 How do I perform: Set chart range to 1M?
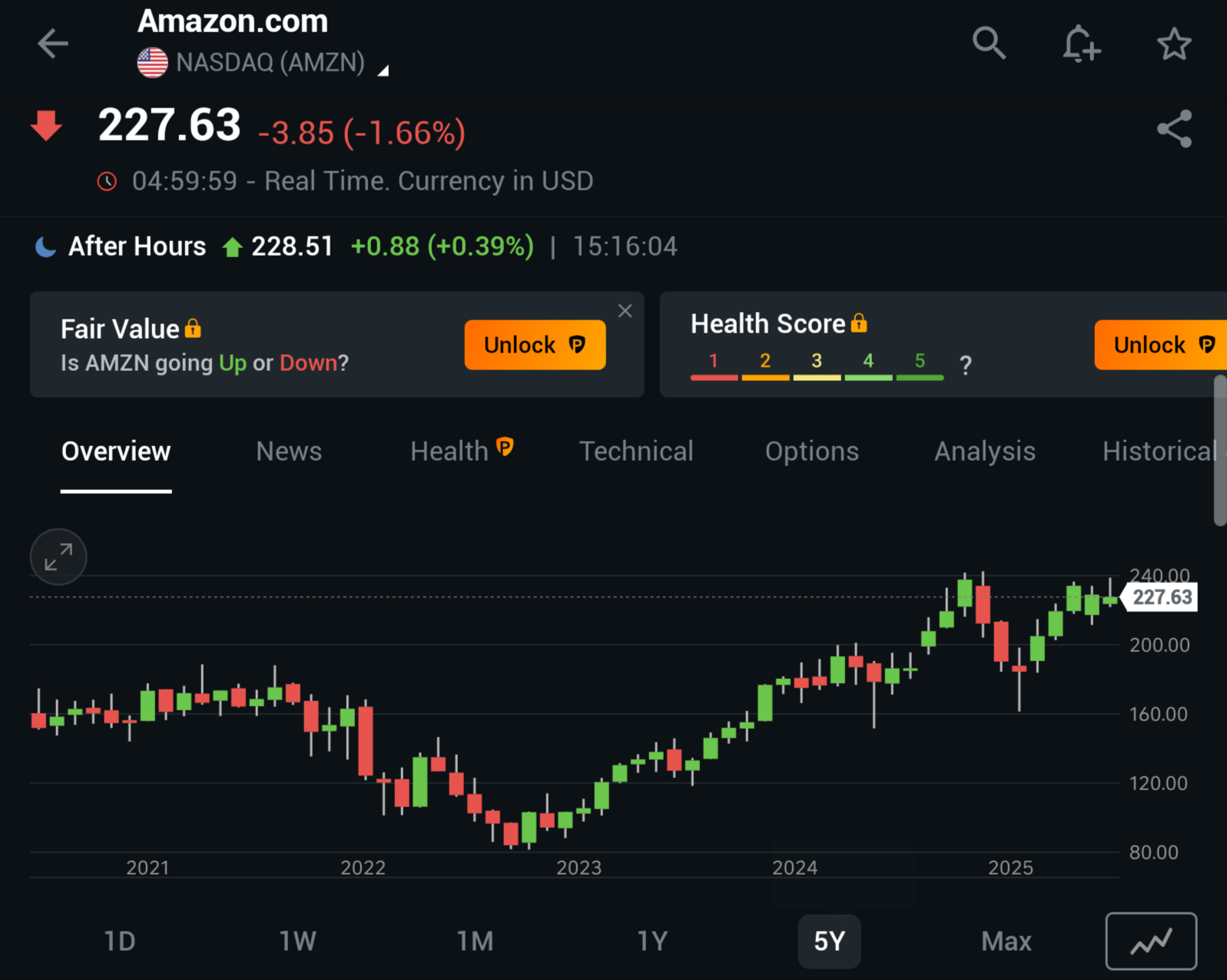point(475,942)
